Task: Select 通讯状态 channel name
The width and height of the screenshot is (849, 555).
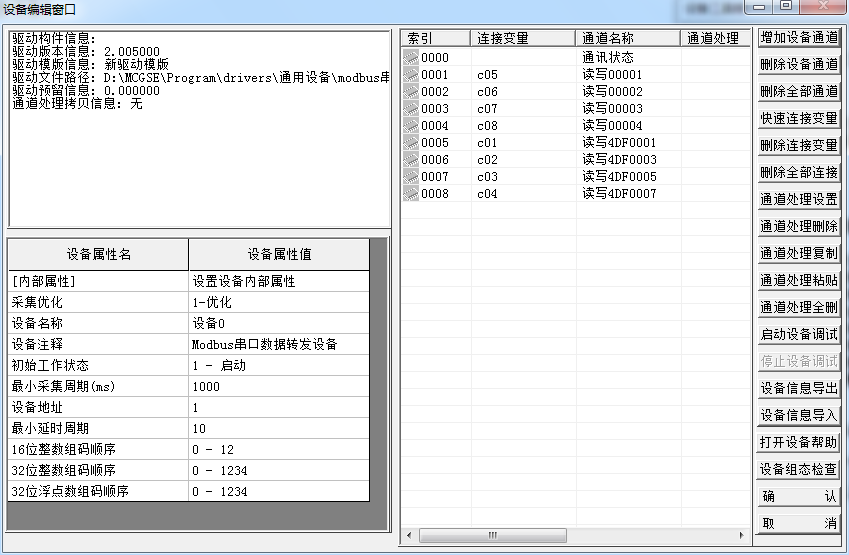Action: [x=608, y=57]
